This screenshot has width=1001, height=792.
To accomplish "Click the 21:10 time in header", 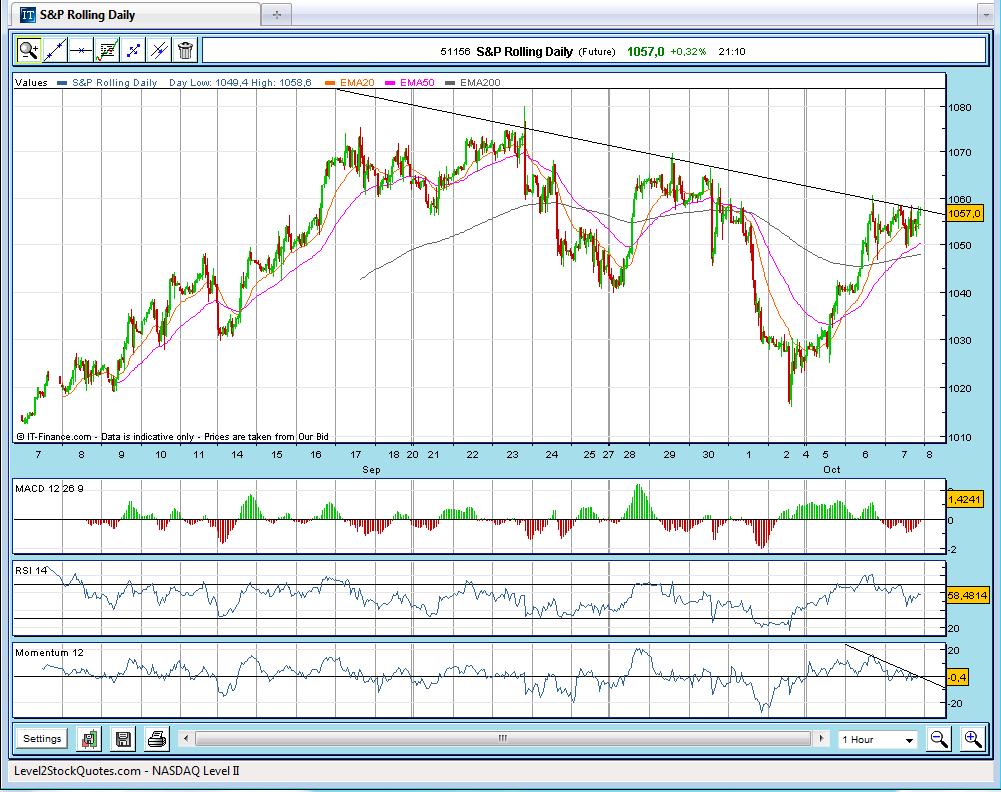I will click(x=732, y=52).
